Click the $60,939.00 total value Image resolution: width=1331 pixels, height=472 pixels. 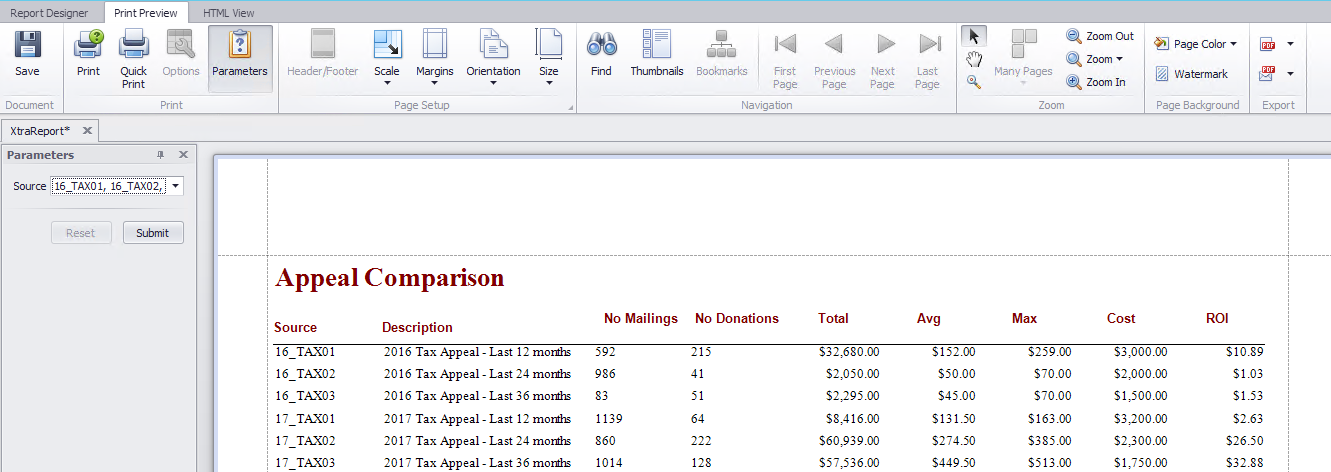coord(847,441)
